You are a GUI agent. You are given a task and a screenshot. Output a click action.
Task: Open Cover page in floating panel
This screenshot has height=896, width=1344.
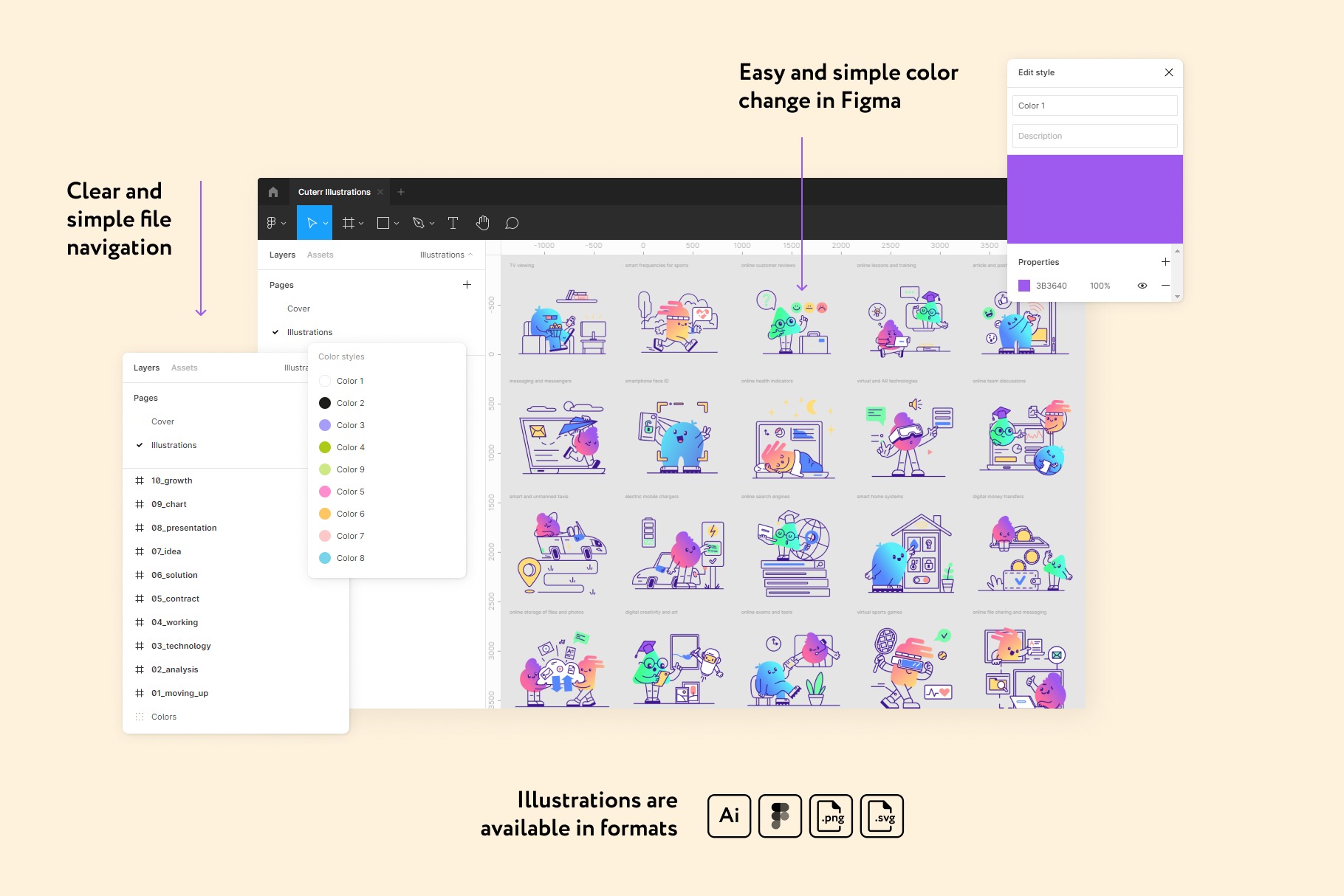tap(162, 421)
